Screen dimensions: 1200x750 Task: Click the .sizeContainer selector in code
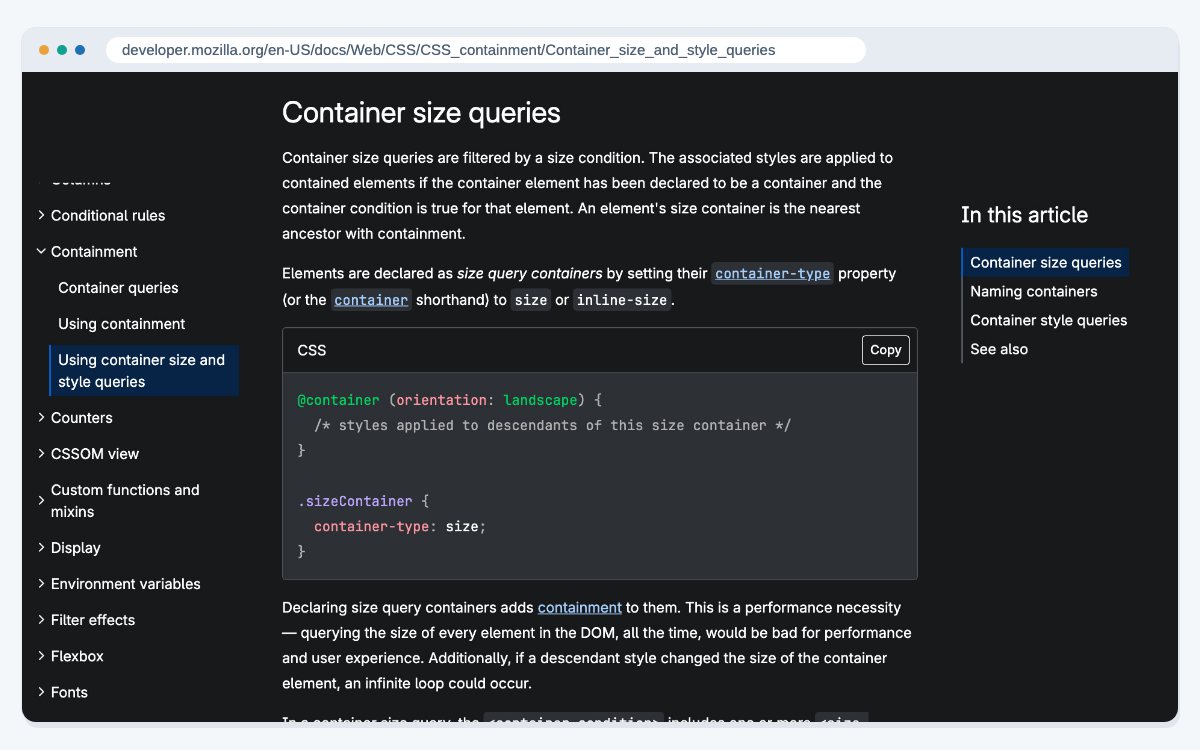[x=355, y=501]
